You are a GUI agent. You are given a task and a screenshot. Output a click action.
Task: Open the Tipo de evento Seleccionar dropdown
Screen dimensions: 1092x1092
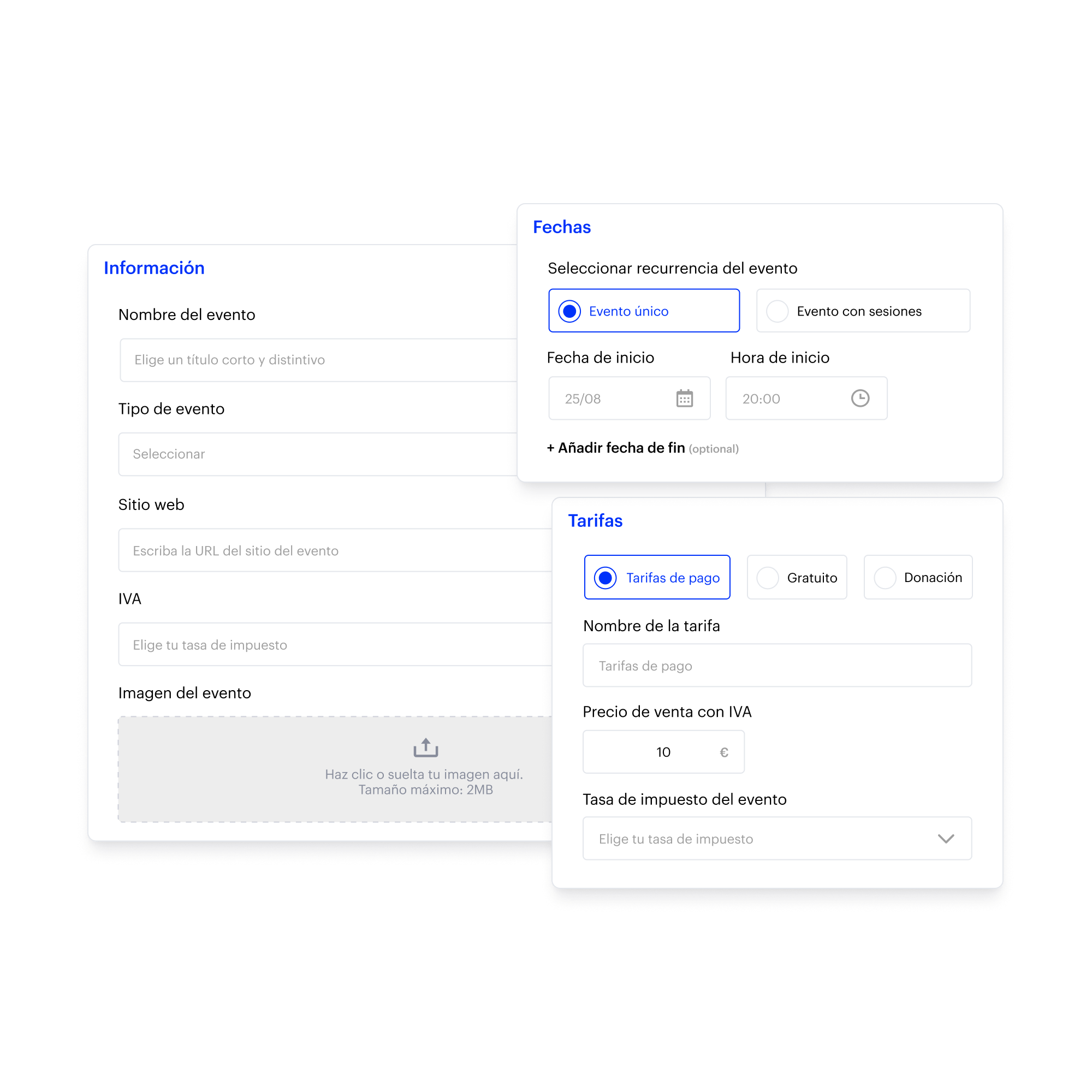pos(318,454)
